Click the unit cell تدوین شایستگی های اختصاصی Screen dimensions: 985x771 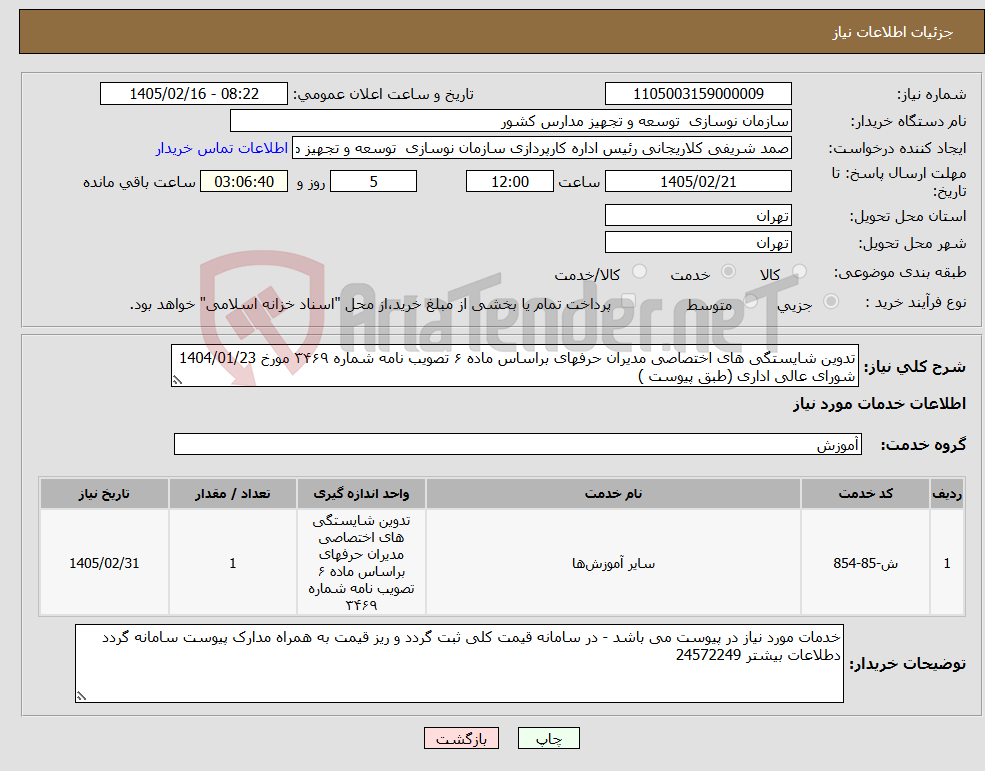[x=361, y=563]
